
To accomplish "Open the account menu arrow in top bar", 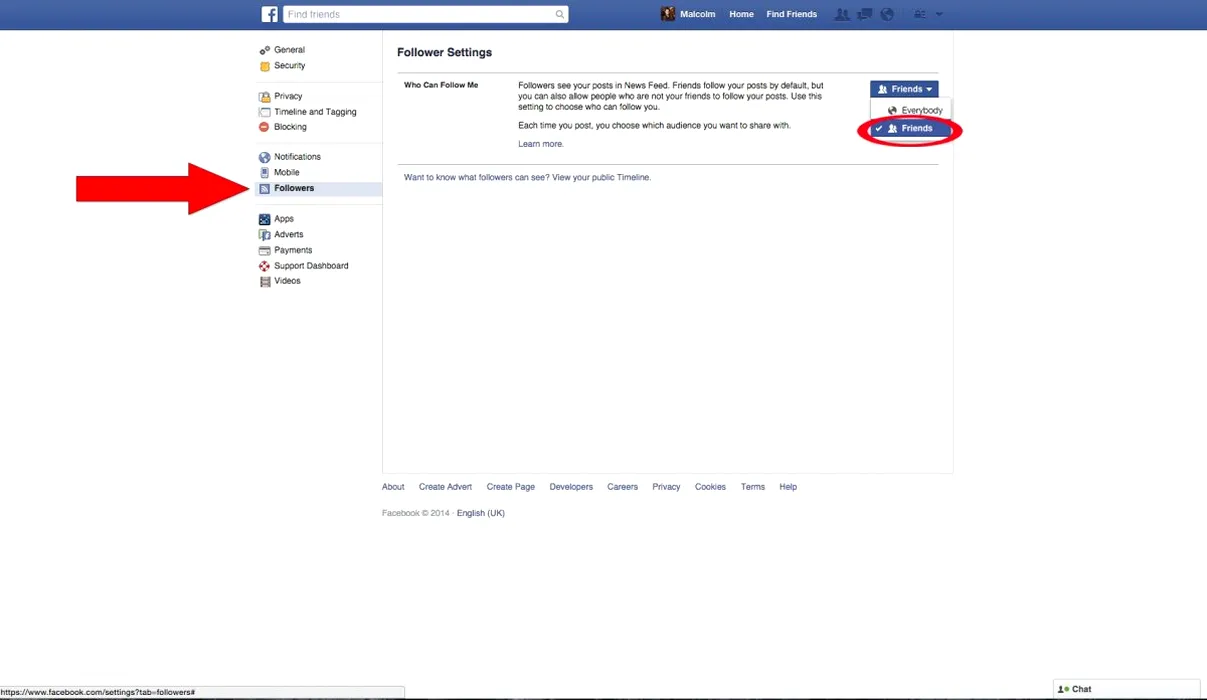I will click(939, 14).
